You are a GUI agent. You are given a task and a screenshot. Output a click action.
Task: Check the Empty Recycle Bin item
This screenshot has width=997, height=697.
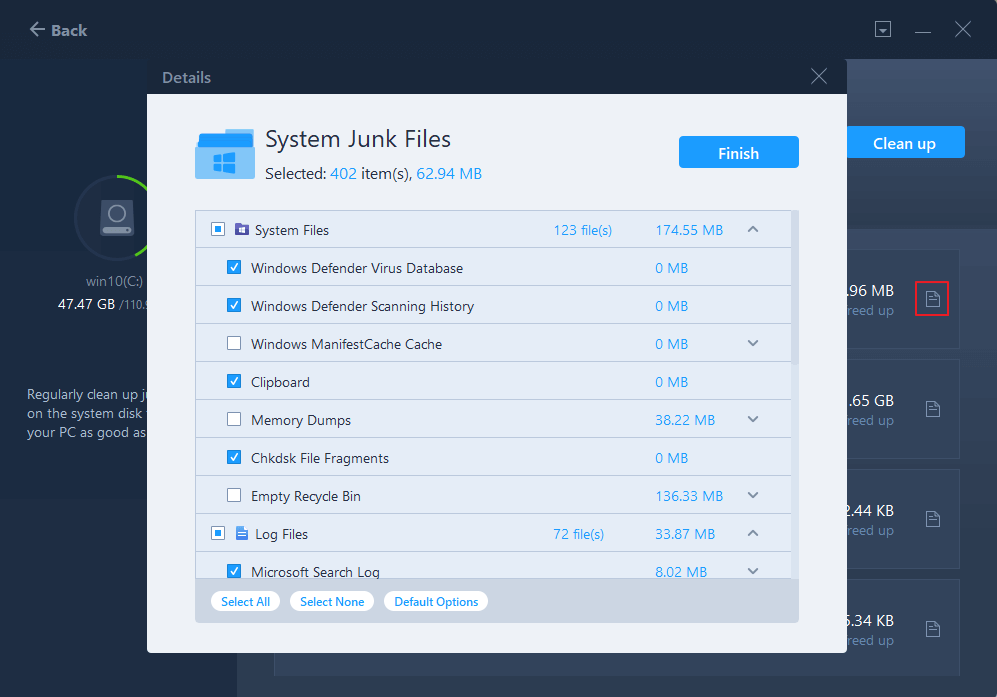234,495
